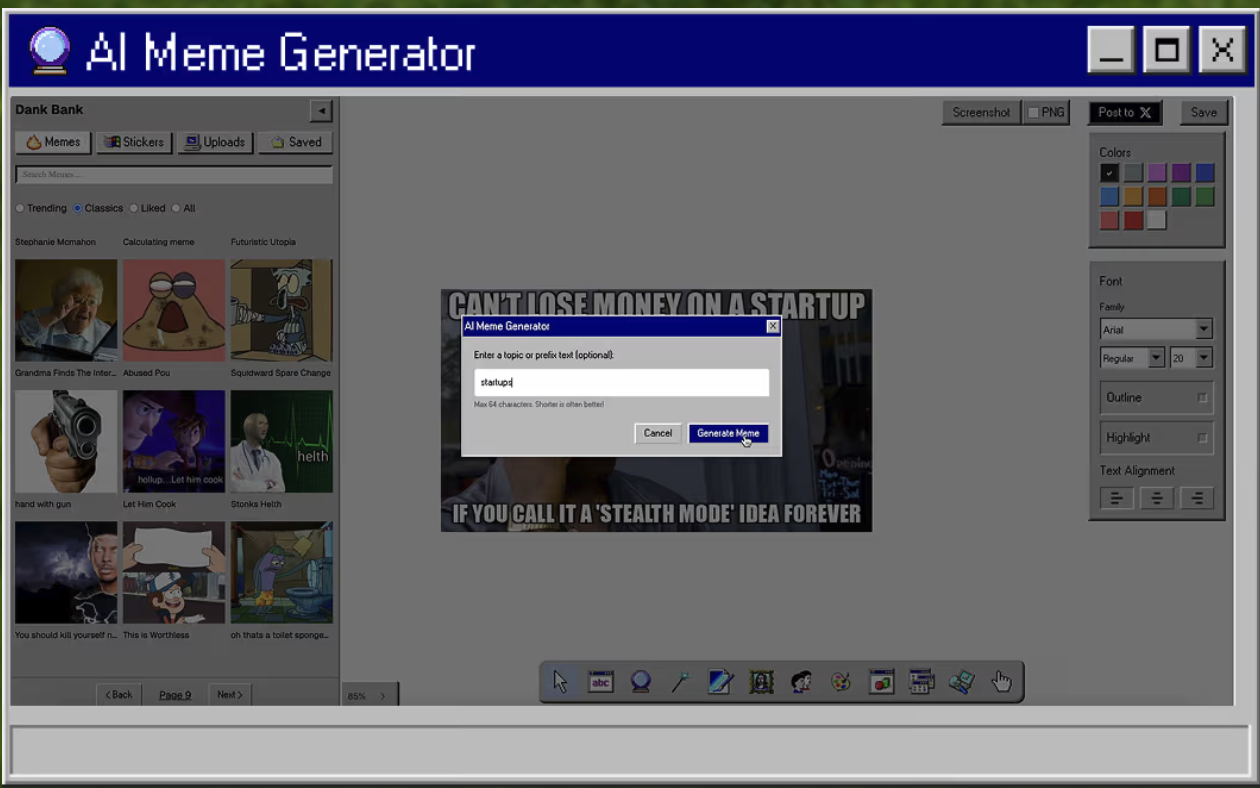1260x788 pixels.
Task: Pick the purple color swatch
Action: (1181, 173)
